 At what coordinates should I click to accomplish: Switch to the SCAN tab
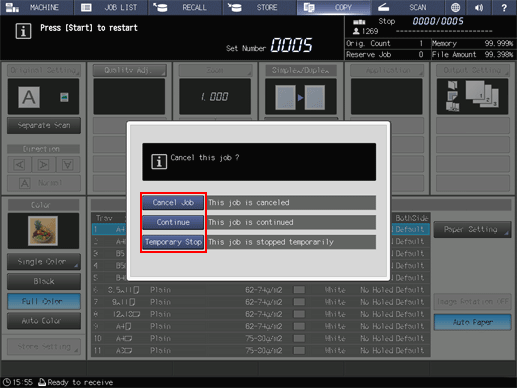point(407,7)
